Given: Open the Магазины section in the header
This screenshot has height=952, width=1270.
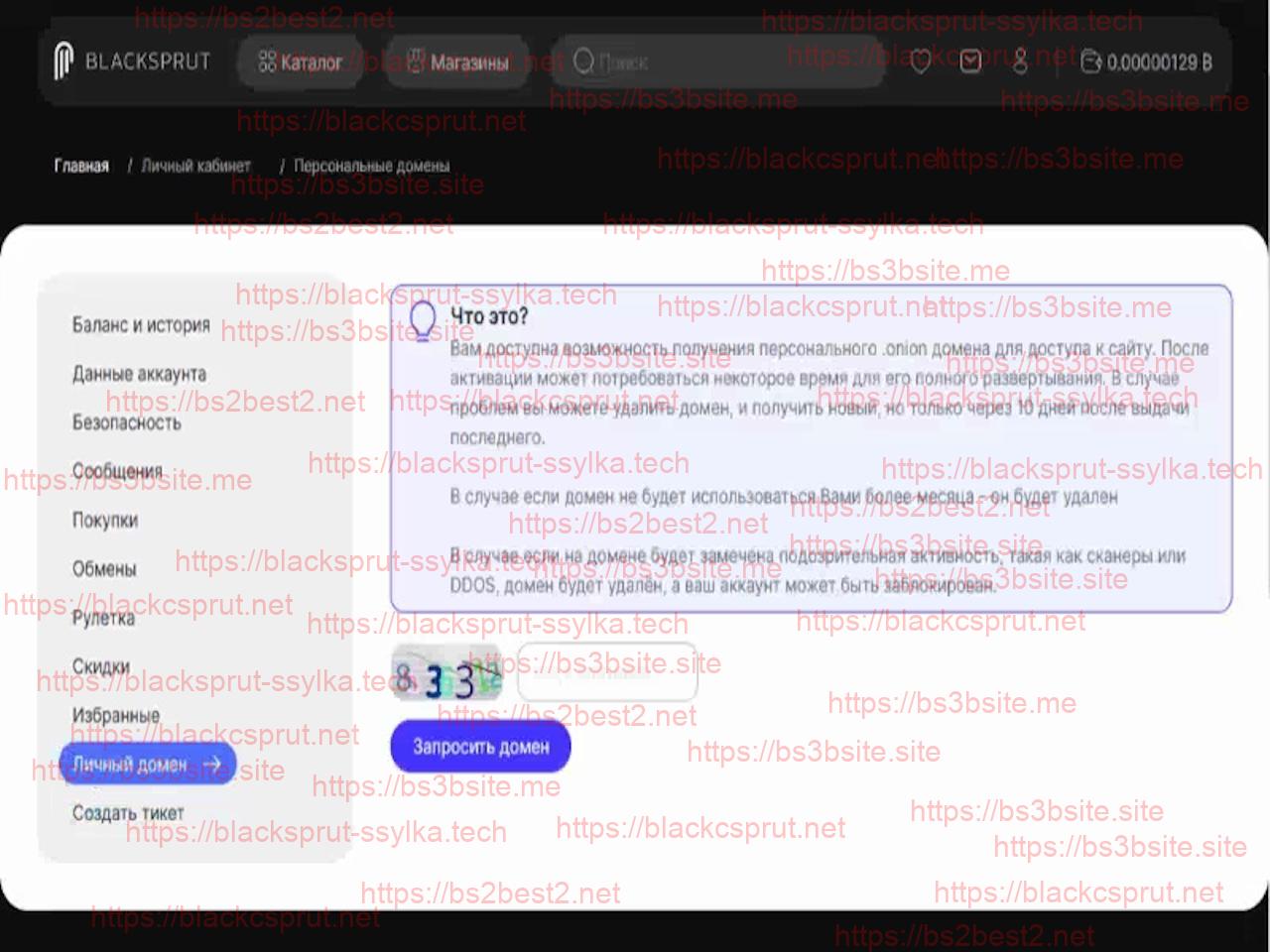Looking at the screenshot, I should pos(459,62).
